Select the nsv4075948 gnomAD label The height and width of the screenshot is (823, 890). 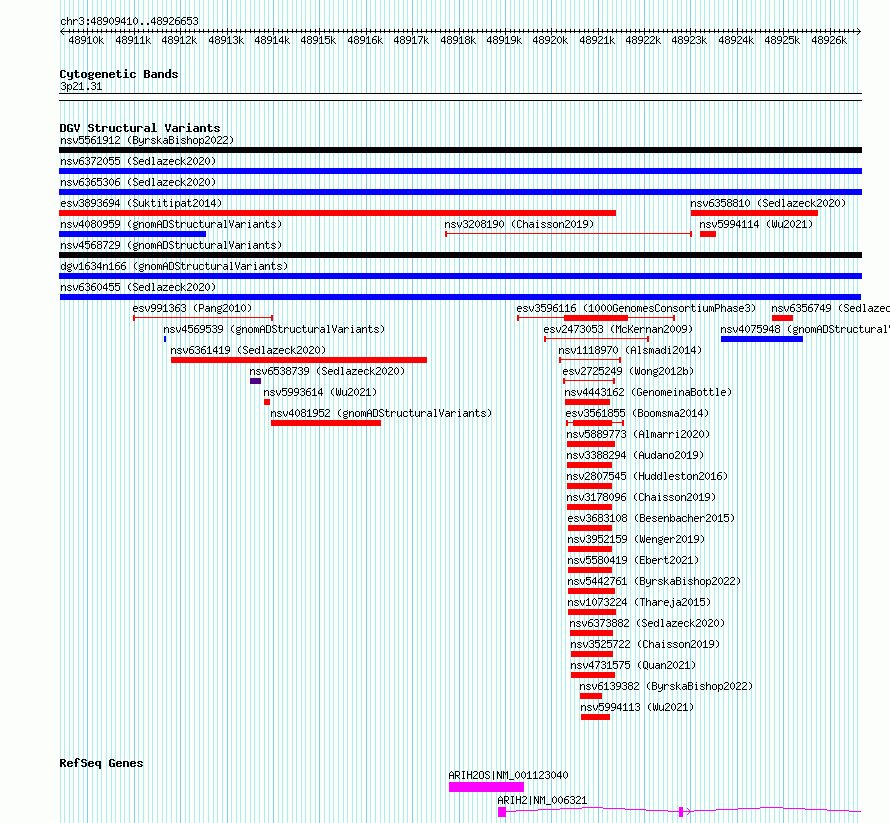tap(805, 329)
